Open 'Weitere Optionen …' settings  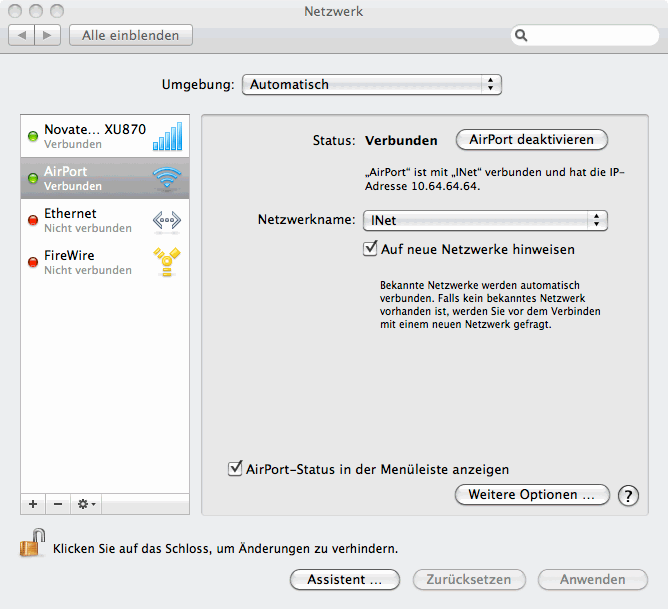point(531,495)
